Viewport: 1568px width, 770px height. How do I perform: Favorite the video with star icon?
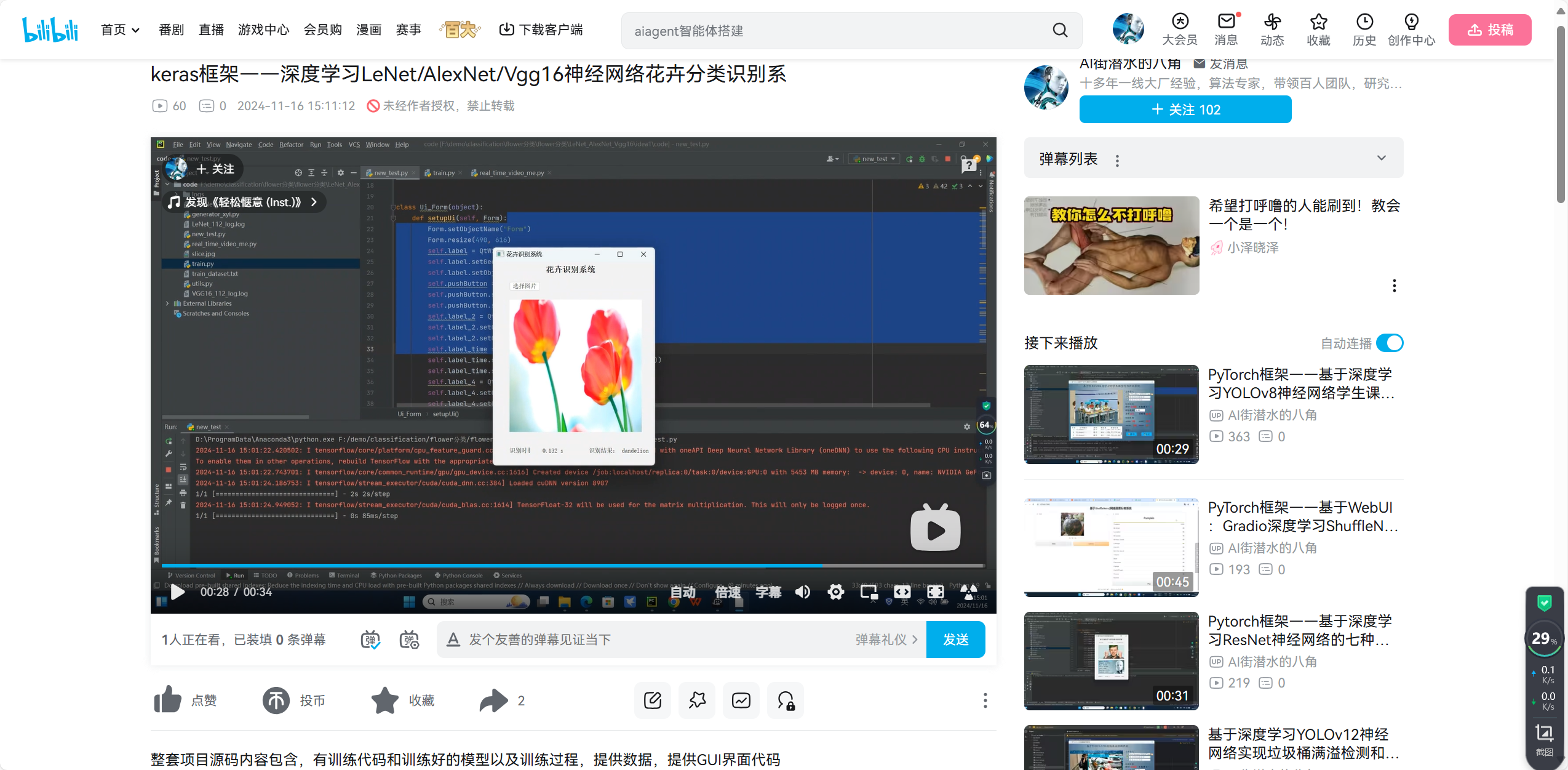(385, 700)
